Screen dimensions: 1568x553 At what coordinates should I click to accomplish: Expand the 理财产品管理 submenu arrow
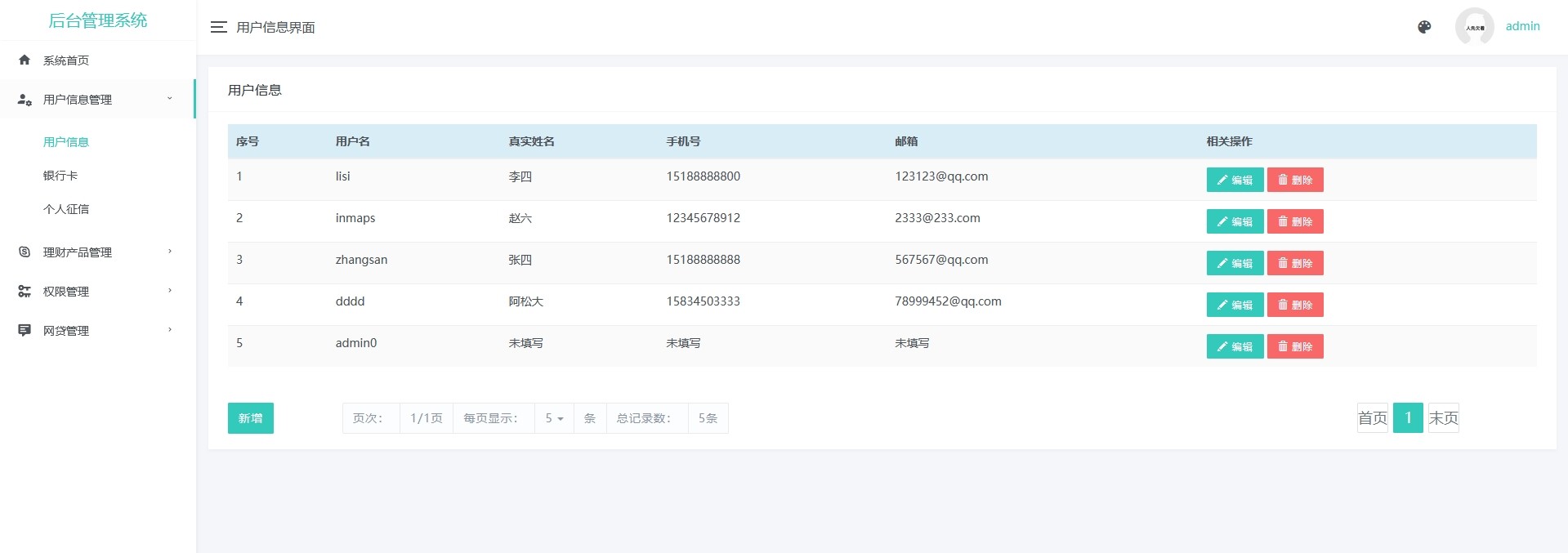click(170, 252)
